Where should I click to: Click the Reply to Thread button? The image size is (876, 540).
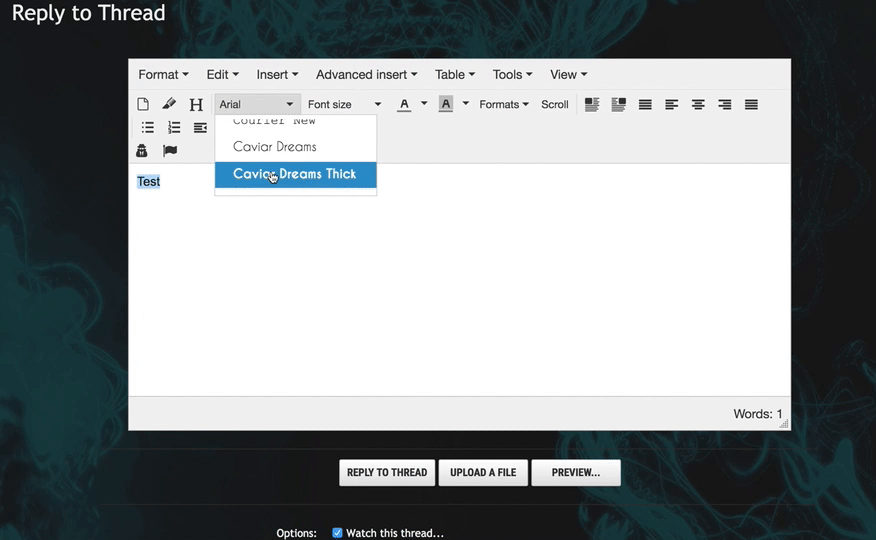(x=387, y=472)
